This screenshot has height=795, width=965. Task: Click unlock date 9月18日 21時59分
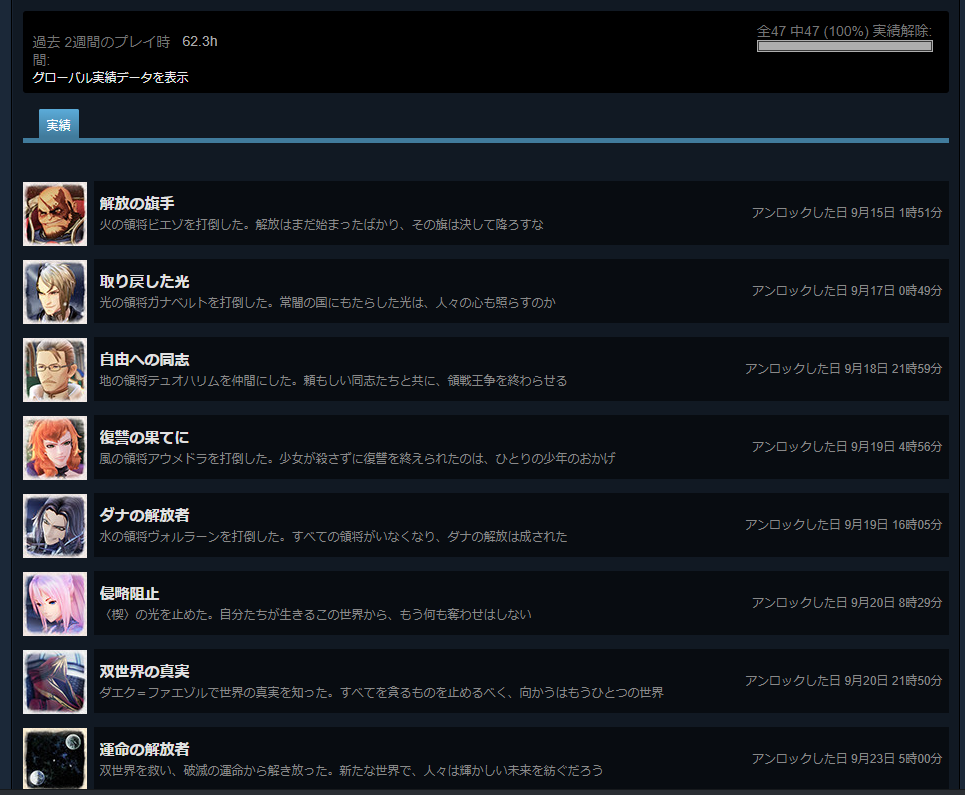pyautogui.click(x=843, y=369)
